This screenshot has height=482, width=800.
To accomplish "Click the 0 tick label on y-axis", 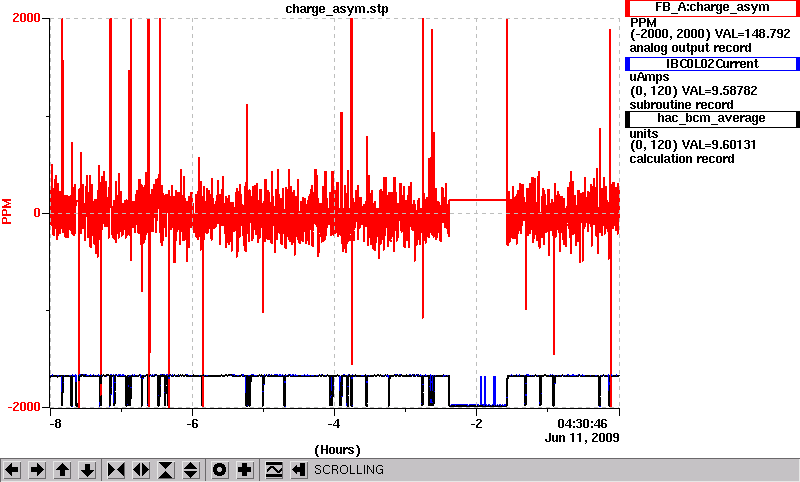I will coord(37,213).
